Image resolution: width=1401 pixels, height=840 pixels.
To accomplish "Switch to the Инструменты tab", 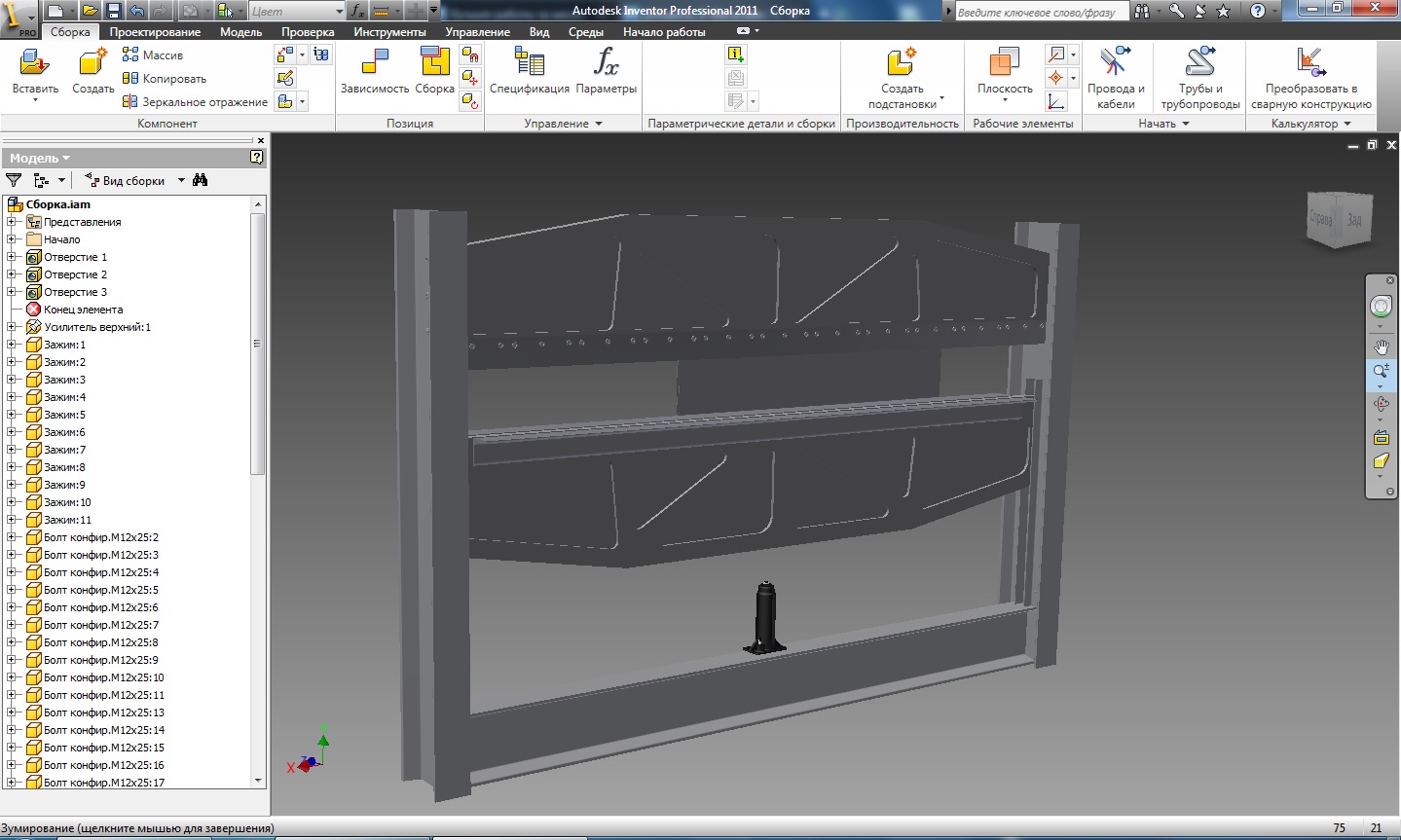I will pos(389,31).
